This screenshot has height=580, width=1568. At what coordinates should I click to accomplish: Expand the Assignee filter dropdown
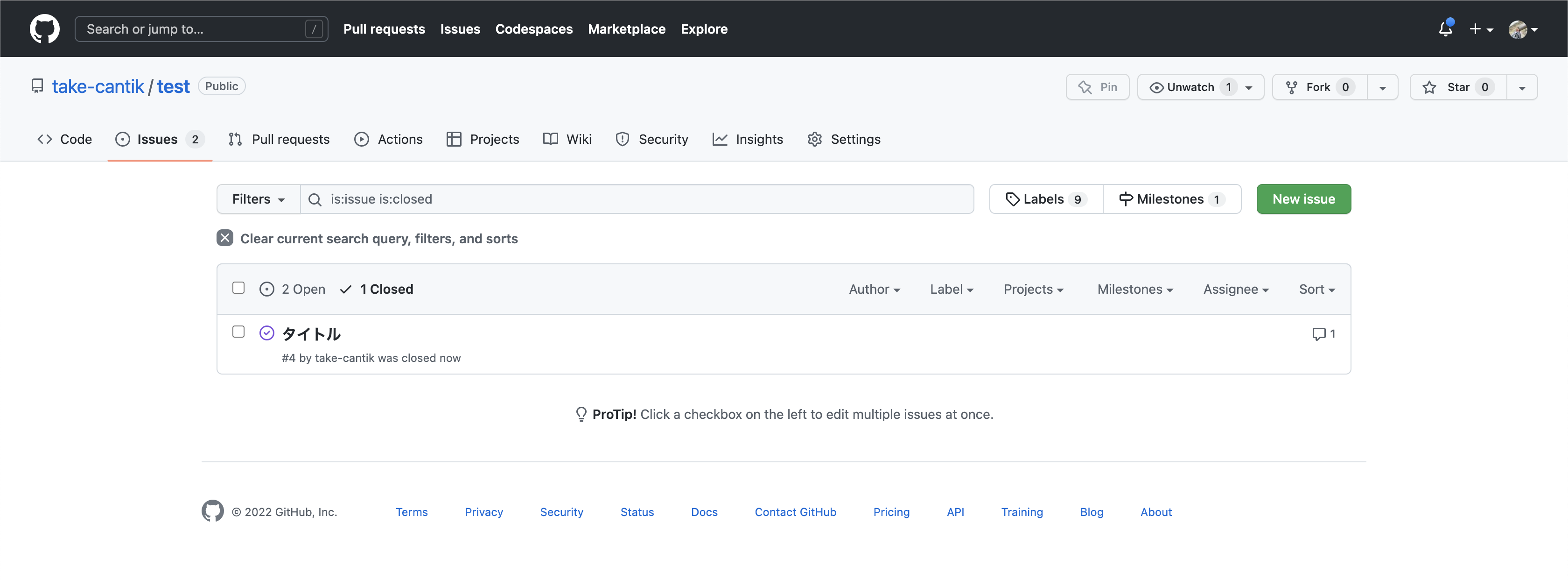[x=1235, y=290]
